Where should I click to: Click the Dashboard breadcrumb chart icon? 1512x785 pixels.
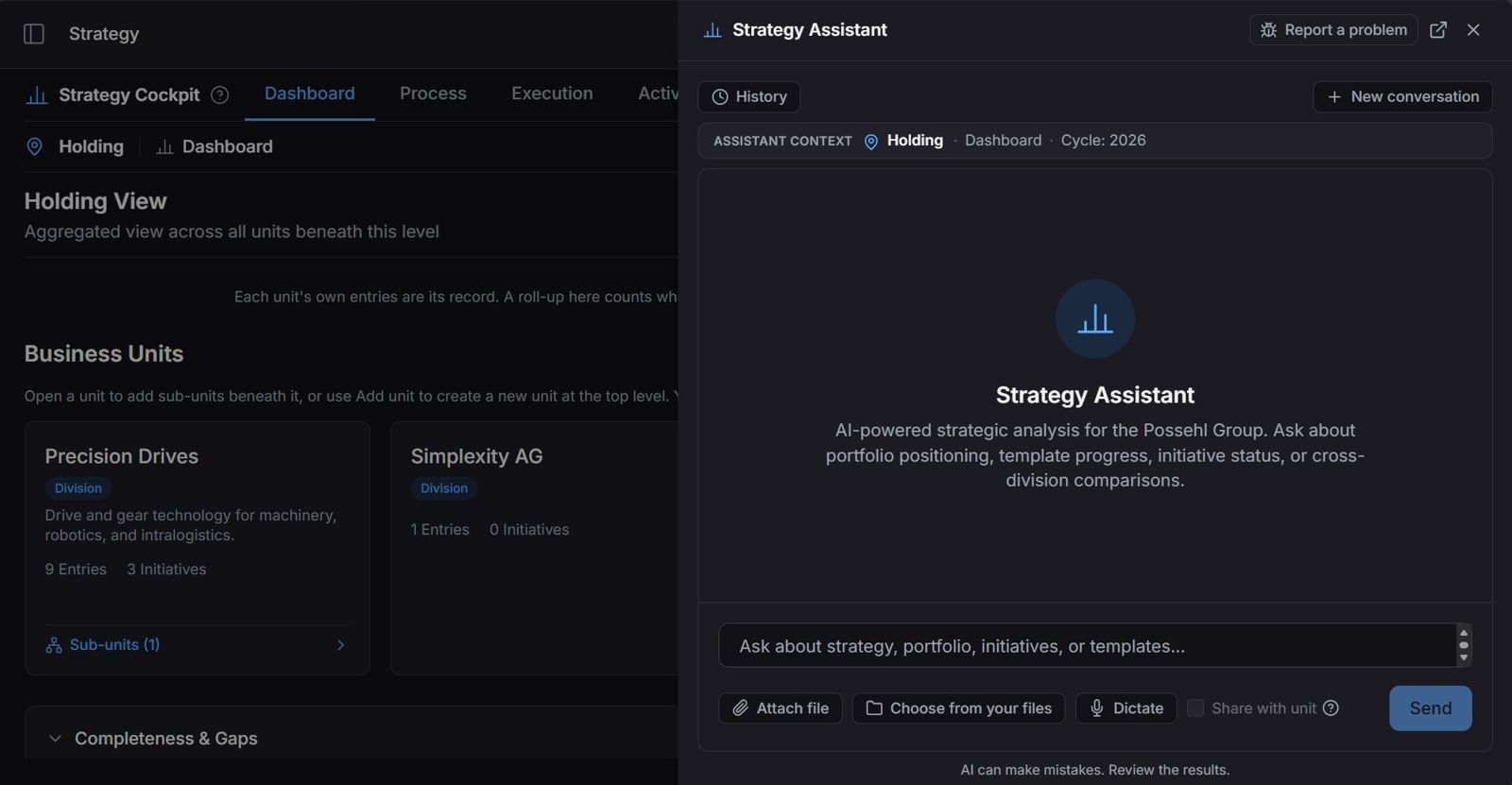click(164, 146)
